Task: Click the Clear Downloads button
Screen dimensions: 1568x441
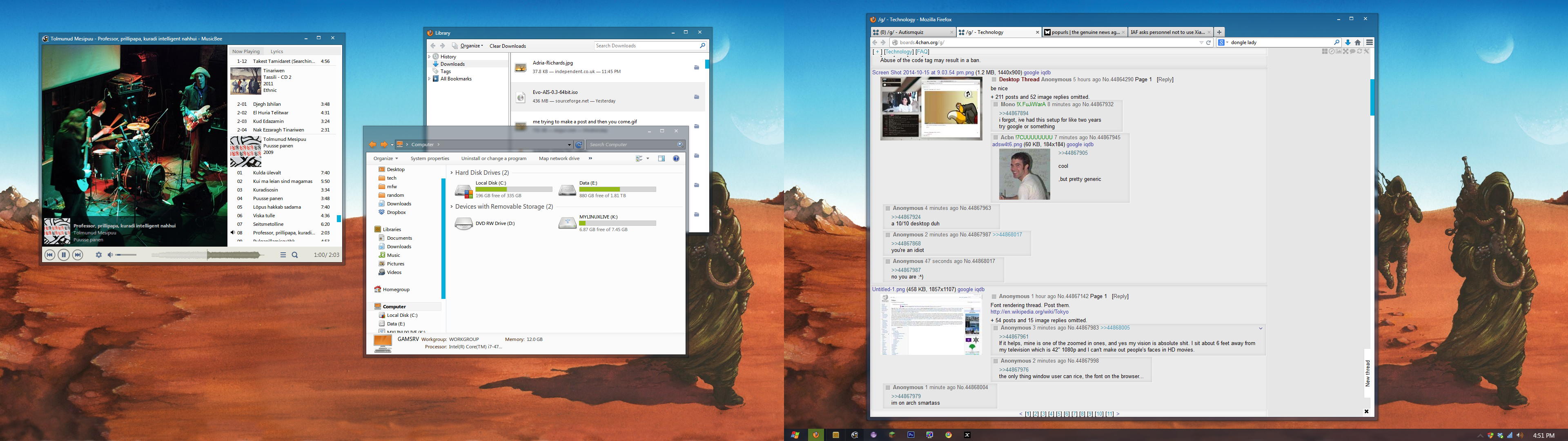Action: 508,46
